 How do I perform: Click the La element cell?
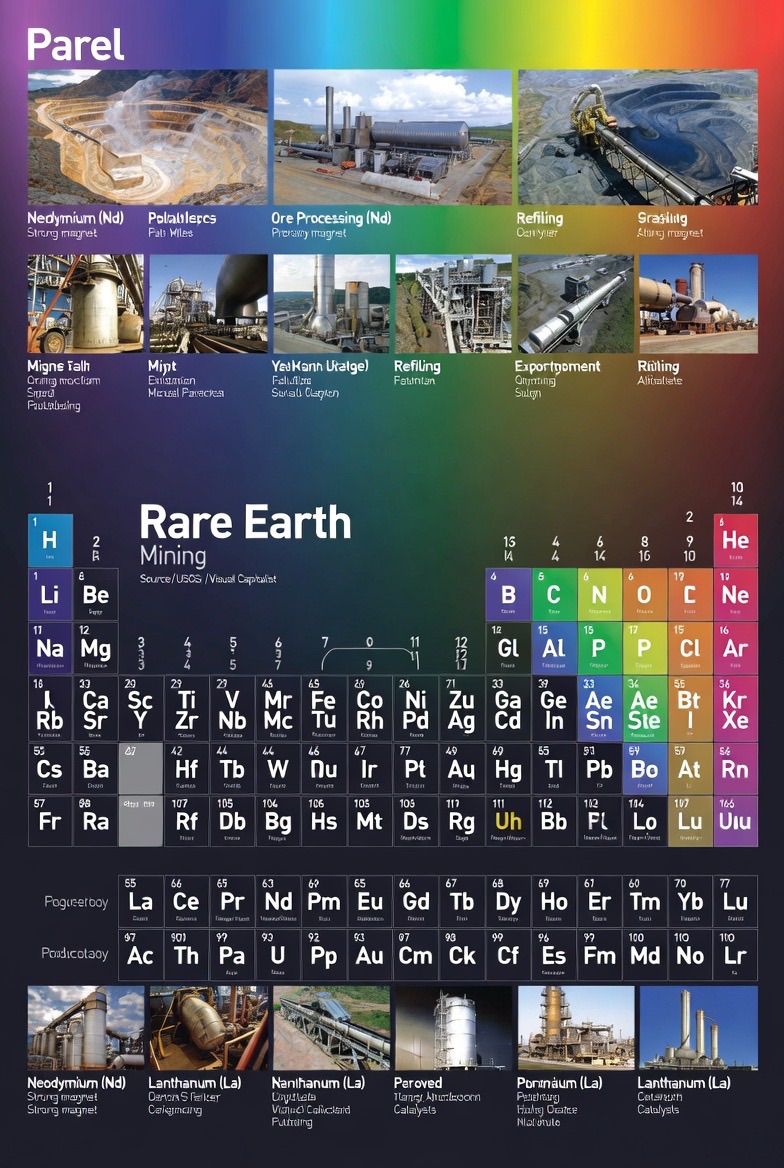point(141,901)
